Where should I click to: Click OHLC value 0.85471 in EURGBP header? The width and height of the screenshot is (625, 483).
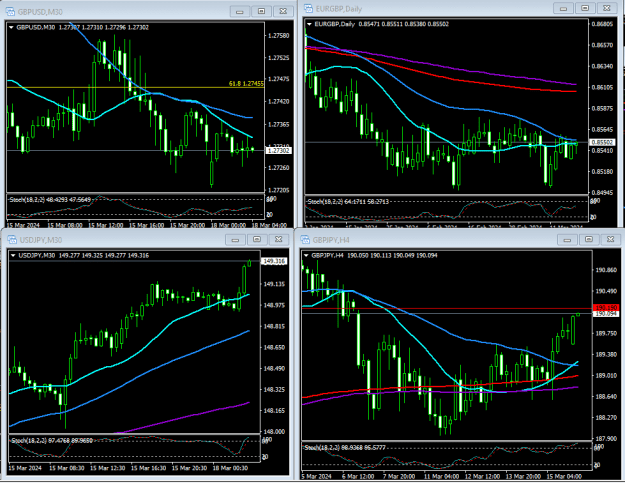(369, 24)
